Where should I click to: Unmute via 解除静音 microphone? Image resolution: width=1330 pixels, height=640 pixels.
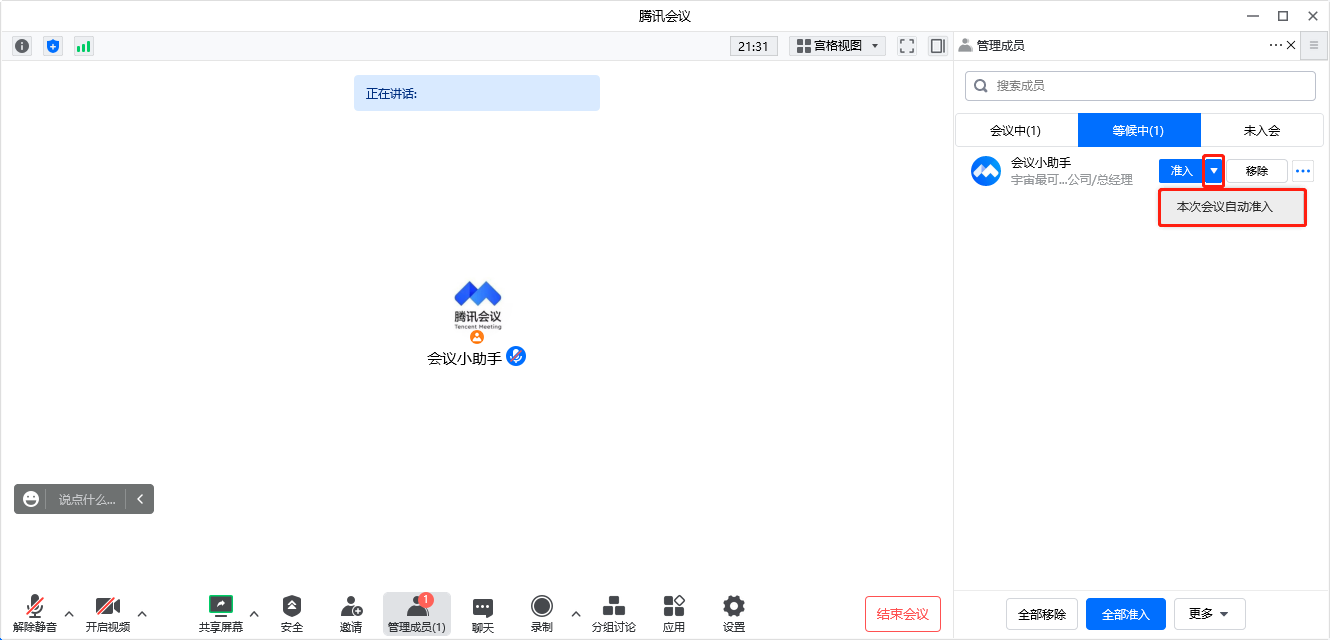point(35,614)
